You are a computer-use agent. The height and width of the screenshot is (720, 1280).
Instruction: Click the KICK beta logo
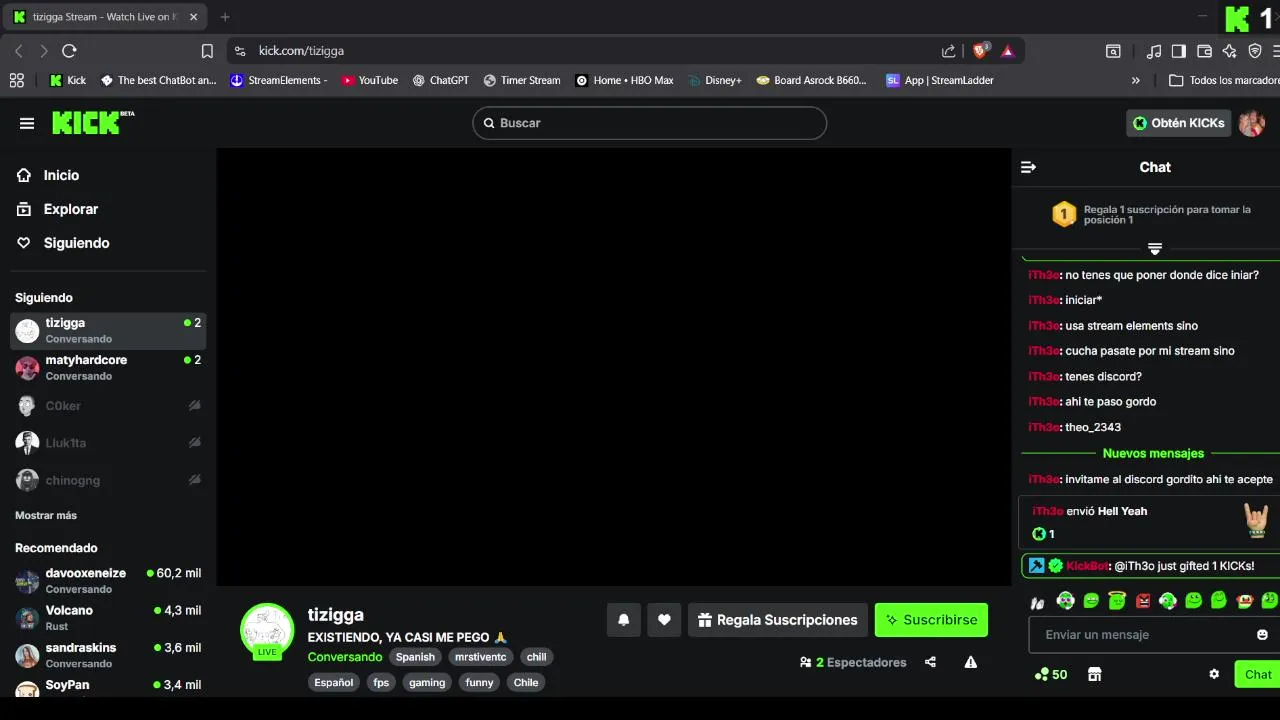pos(93,122)
